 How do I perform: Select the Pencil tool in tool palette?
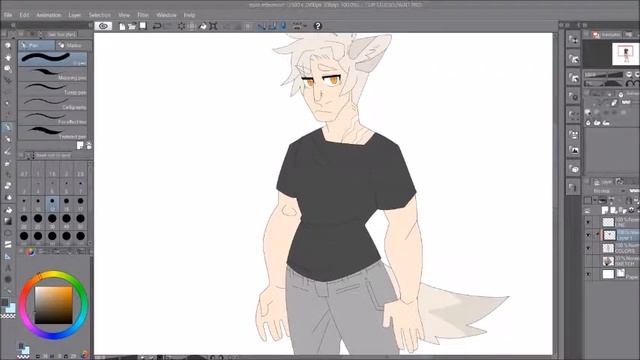coord(8,139)
